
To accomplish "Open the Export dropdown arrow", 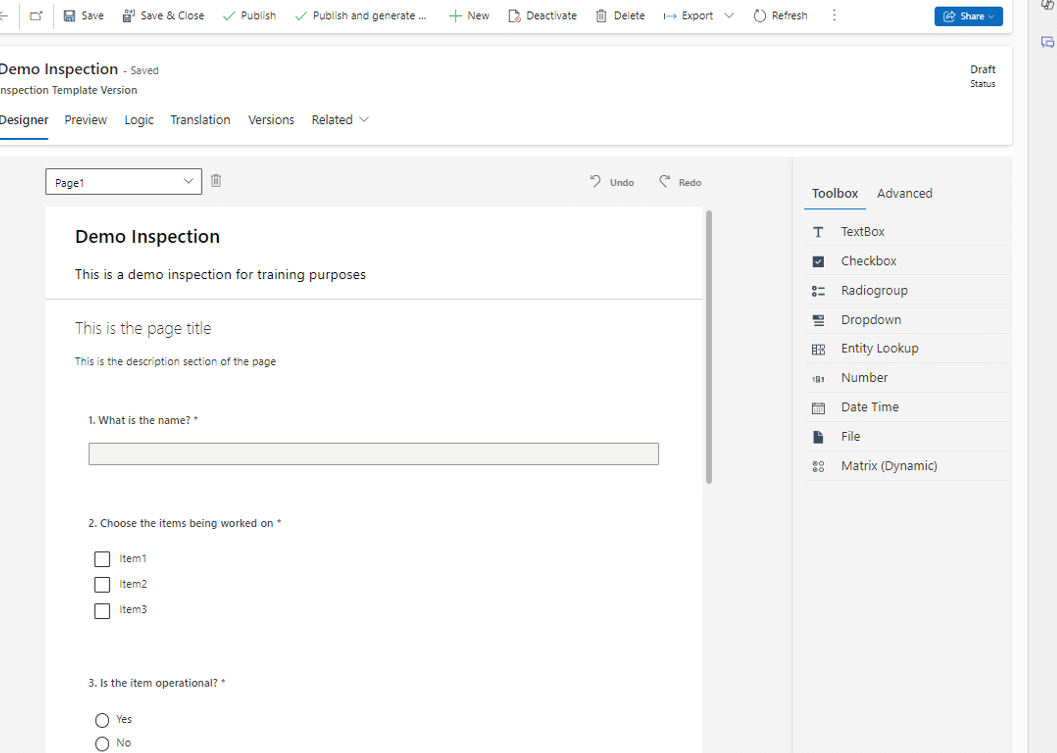I will click(x=728, y=16).
